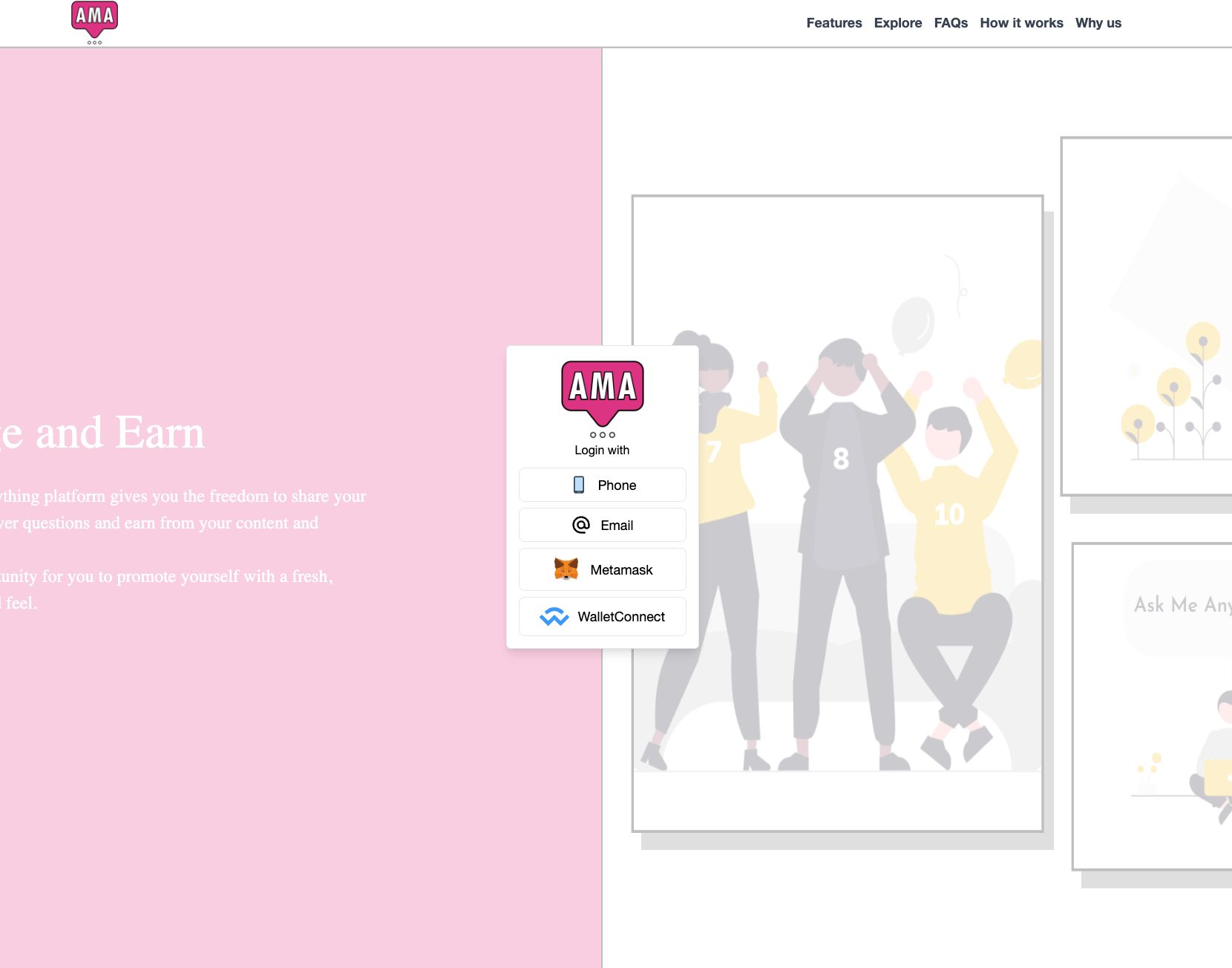This screenshot has width=1232, height=968.
Task: Click the Ask Me Anything illustration card
Action: [x=1152, y=706]
